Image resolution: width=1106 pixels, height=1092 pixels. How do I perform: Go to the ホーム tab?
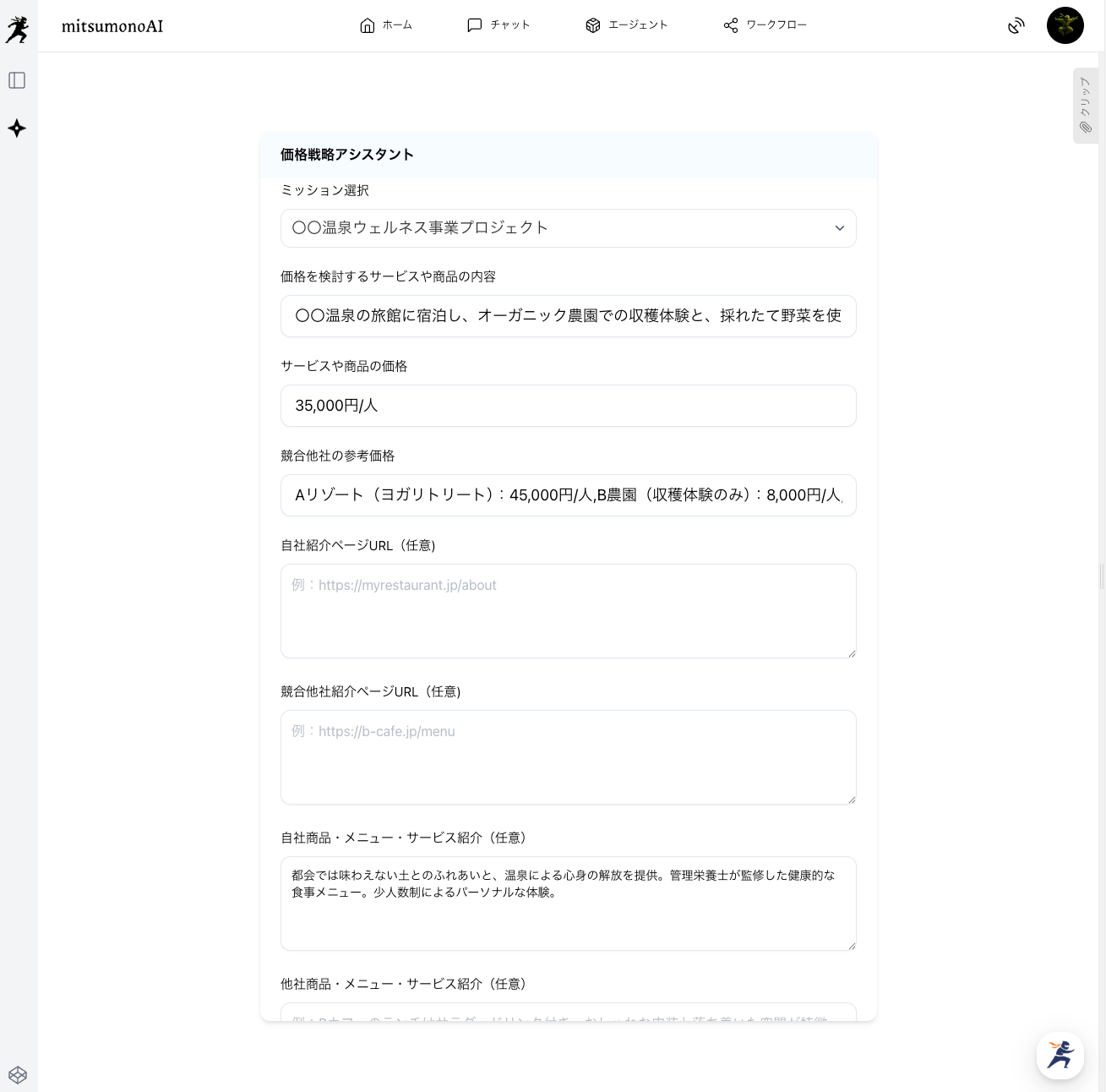click(386, 25)
